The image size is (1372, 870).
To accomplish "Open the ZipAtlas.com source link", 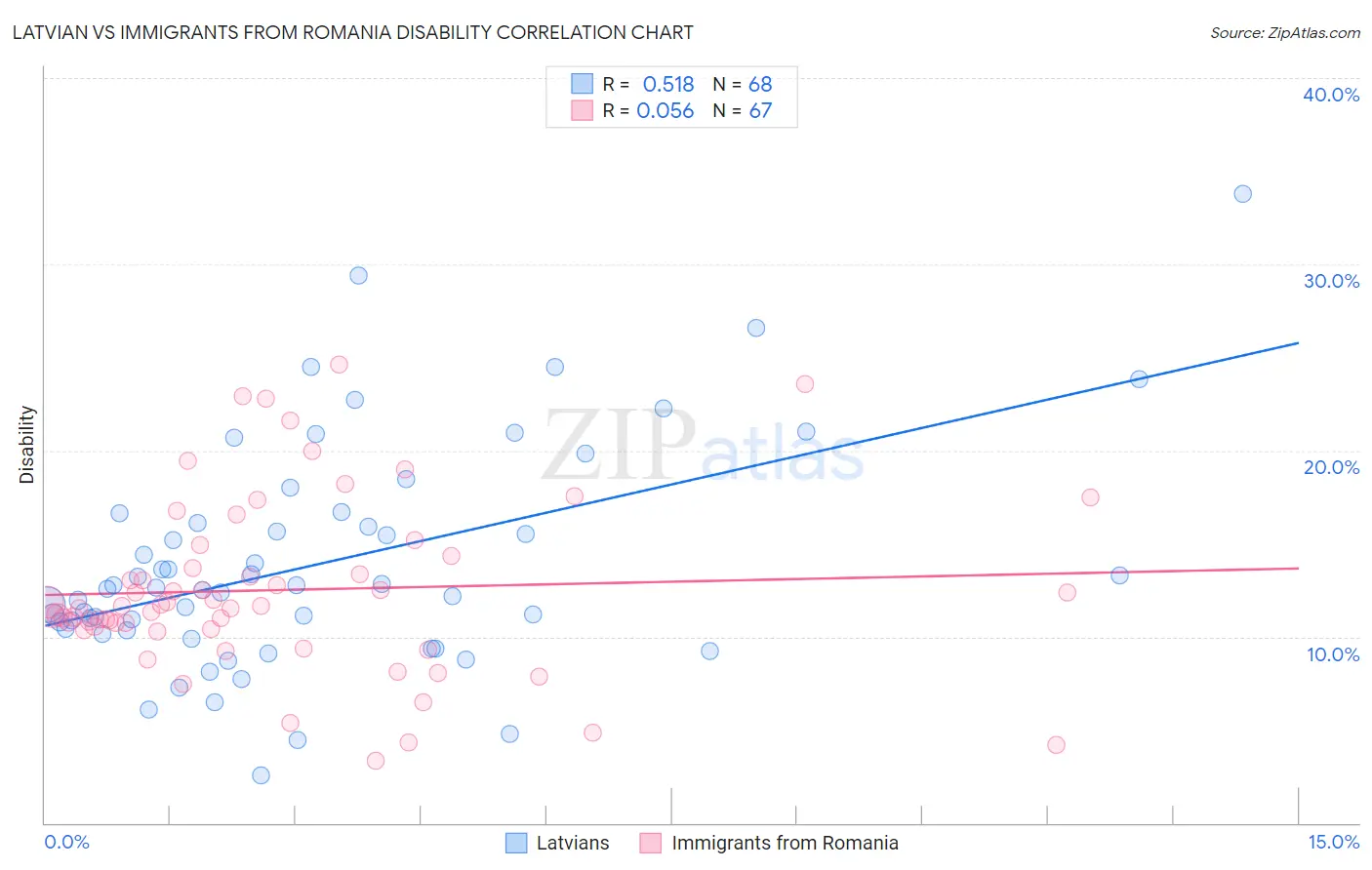I will tap(1285, 33).
